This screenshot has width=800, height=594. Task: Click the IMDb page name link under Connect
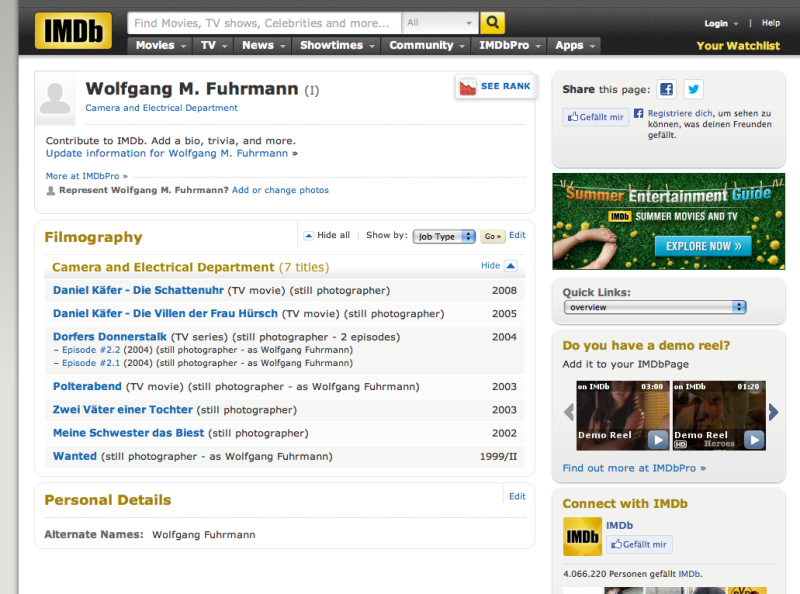point(619,525)
